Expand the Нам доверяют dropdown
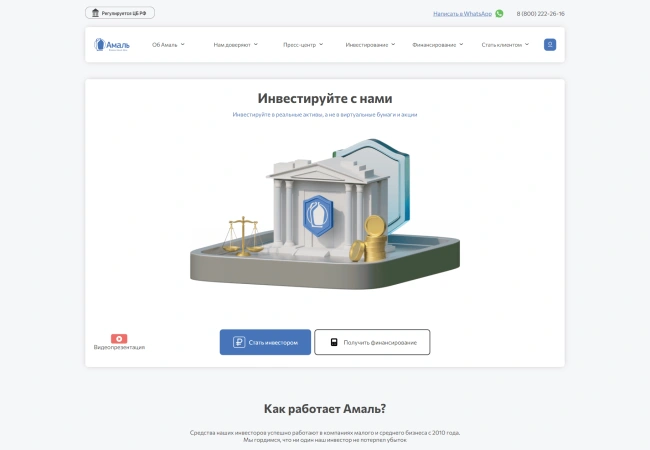The width and height of the screenshot is (650, 450). [235, 45]
